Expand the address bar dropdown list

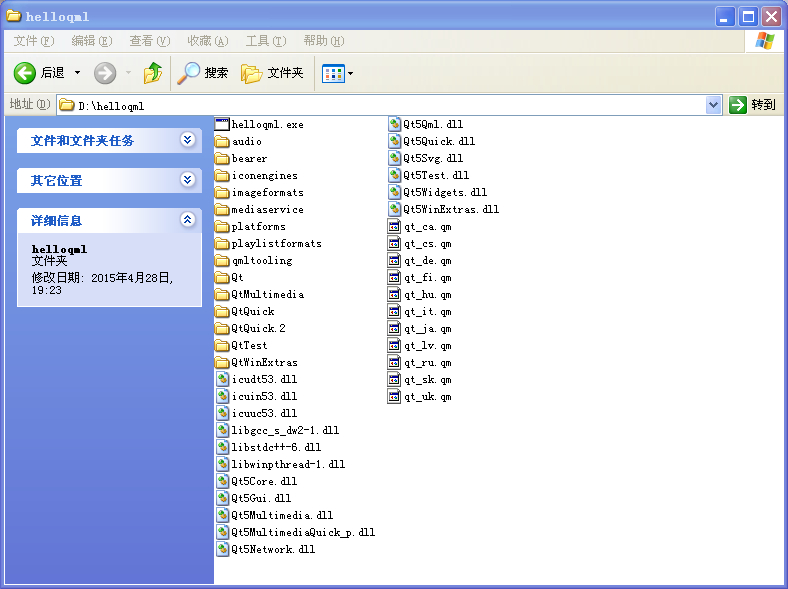coord(713,105)
